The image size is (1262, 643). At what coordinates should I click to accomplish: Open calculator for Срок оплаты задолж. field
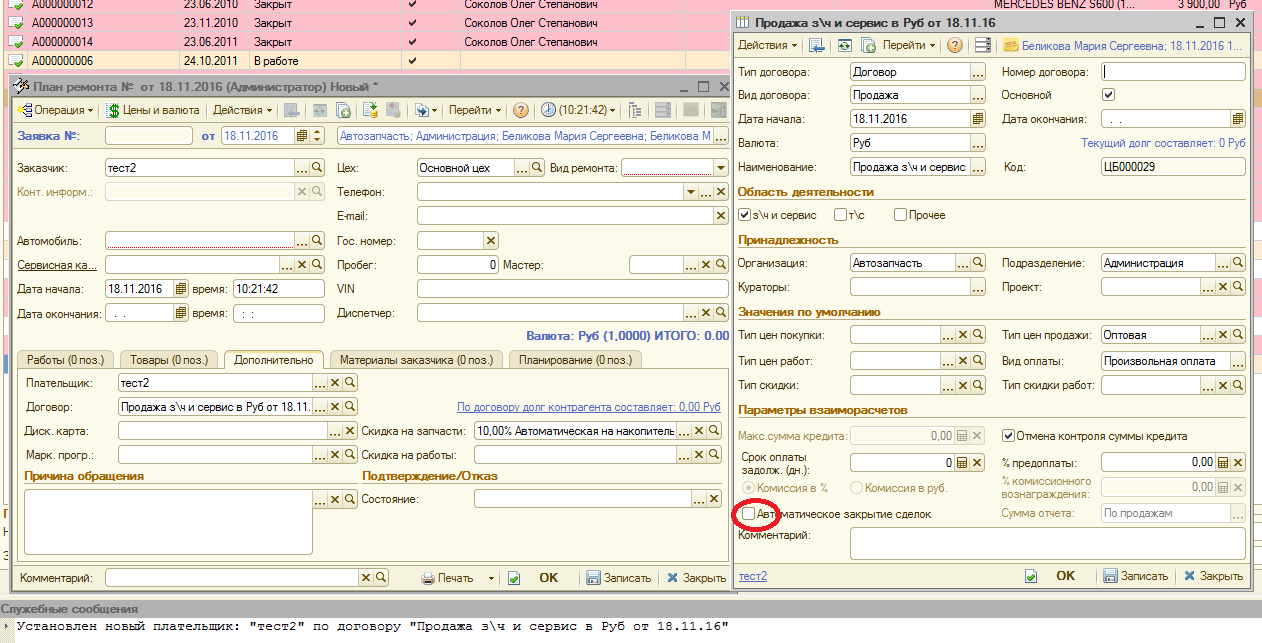(962, 463)
